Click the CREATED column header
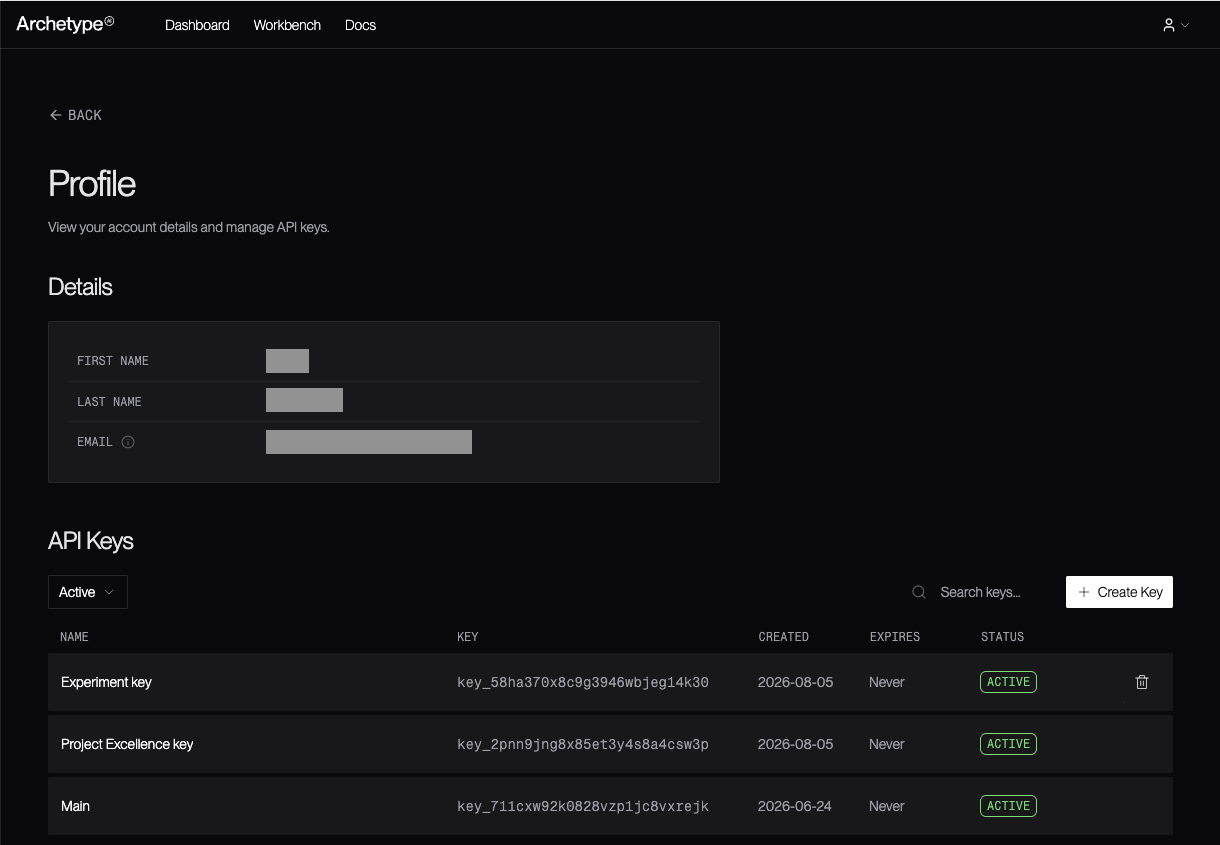1220x845 pixels. [783, 636]
